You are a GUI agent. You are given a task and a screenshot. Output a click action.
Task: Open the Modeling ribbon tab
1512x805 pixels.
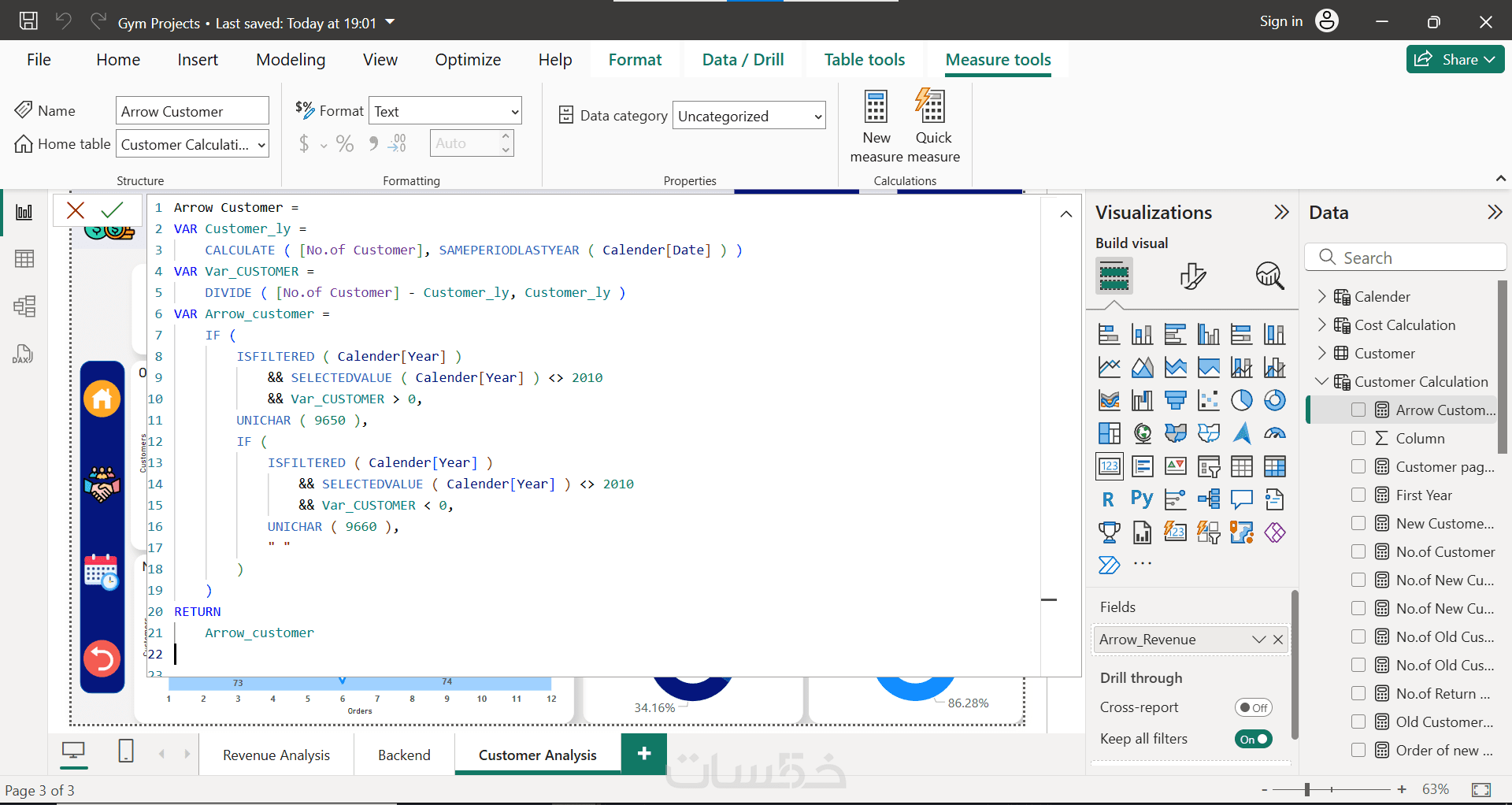point(291,60)
